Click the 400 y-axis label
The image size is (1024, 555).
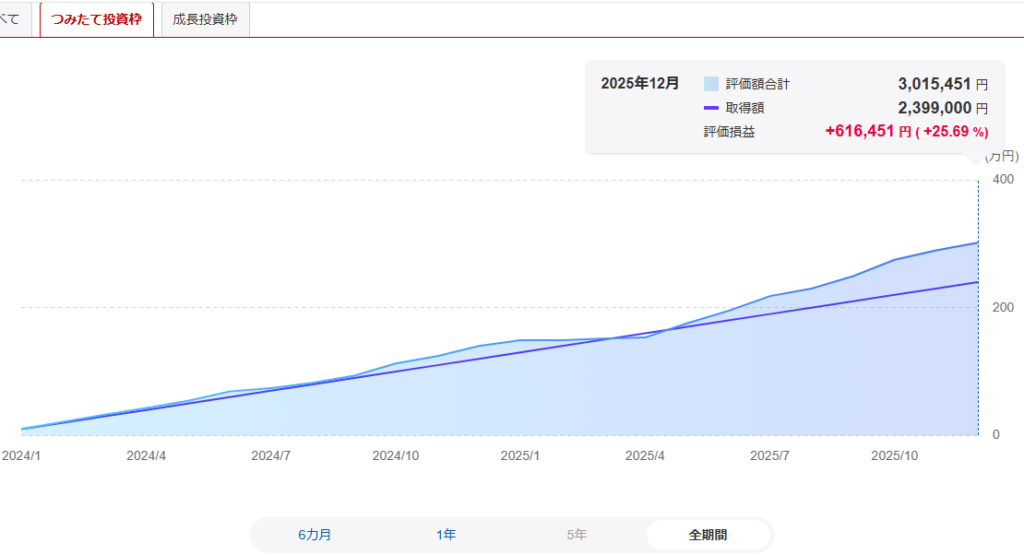coord(1001,179)
